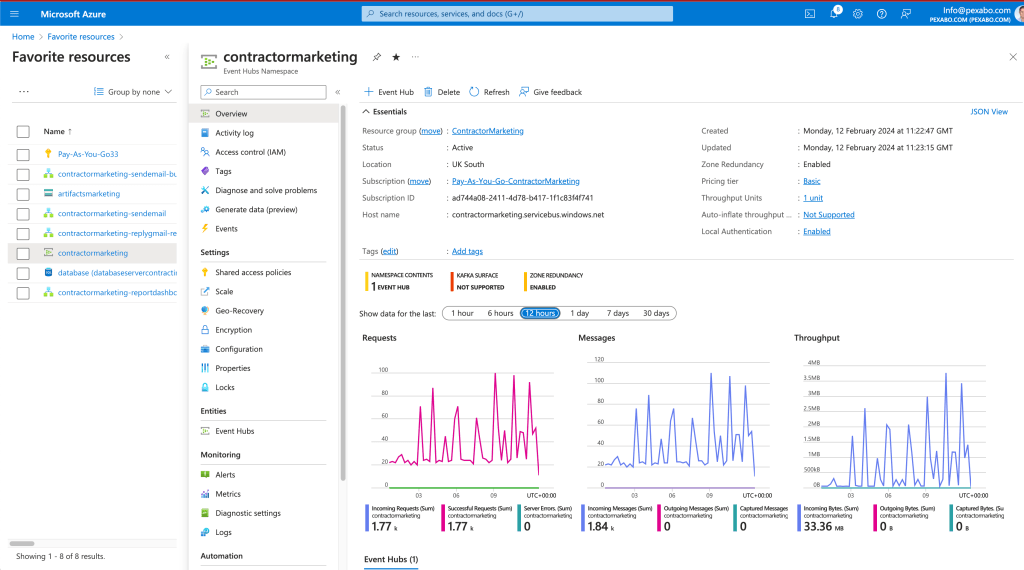The image size is (1024, 570).
Task: Open ellipsis menu in Favorite resources
Action: pos(24,92)
